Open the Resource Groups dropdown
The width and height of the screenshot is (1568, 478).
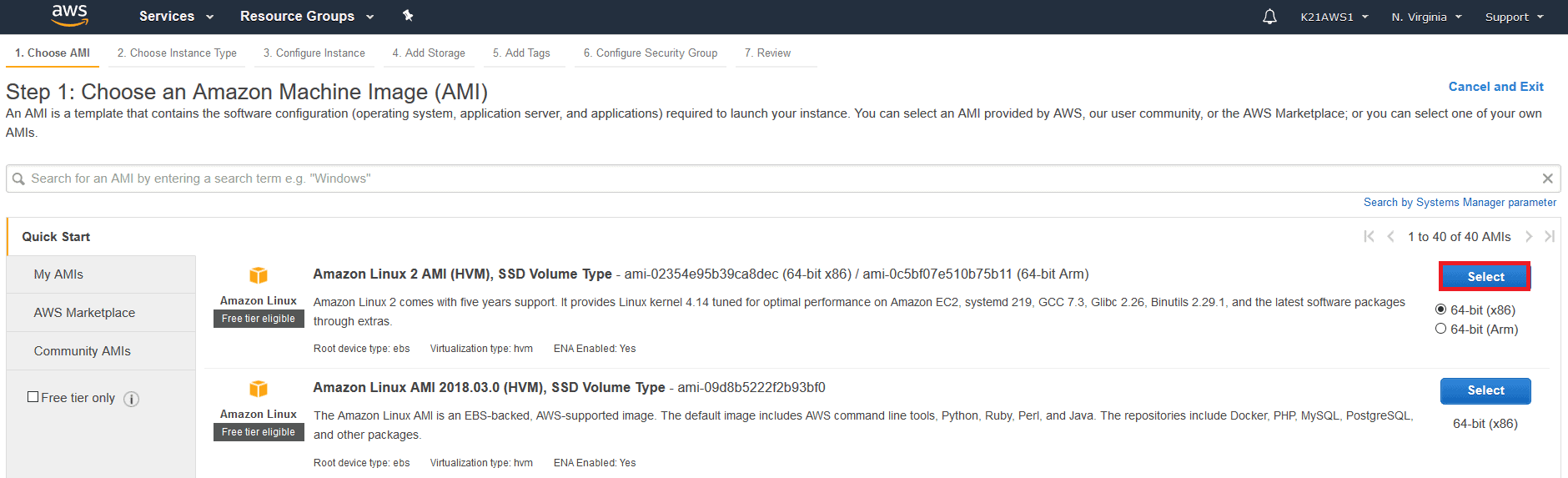pyautogui.click(x=307, y=17)
